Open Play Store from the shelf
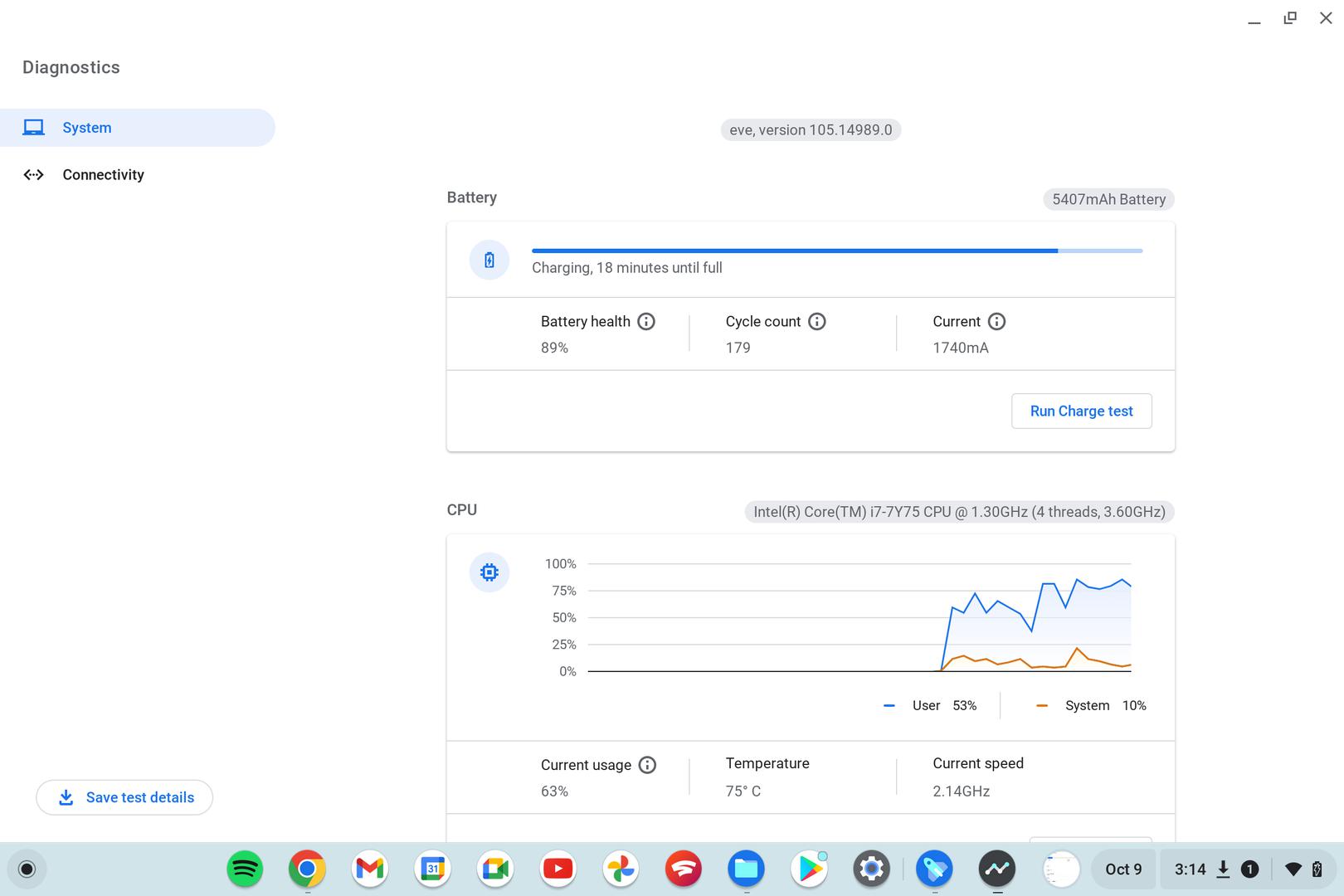 tap(809, 869)
